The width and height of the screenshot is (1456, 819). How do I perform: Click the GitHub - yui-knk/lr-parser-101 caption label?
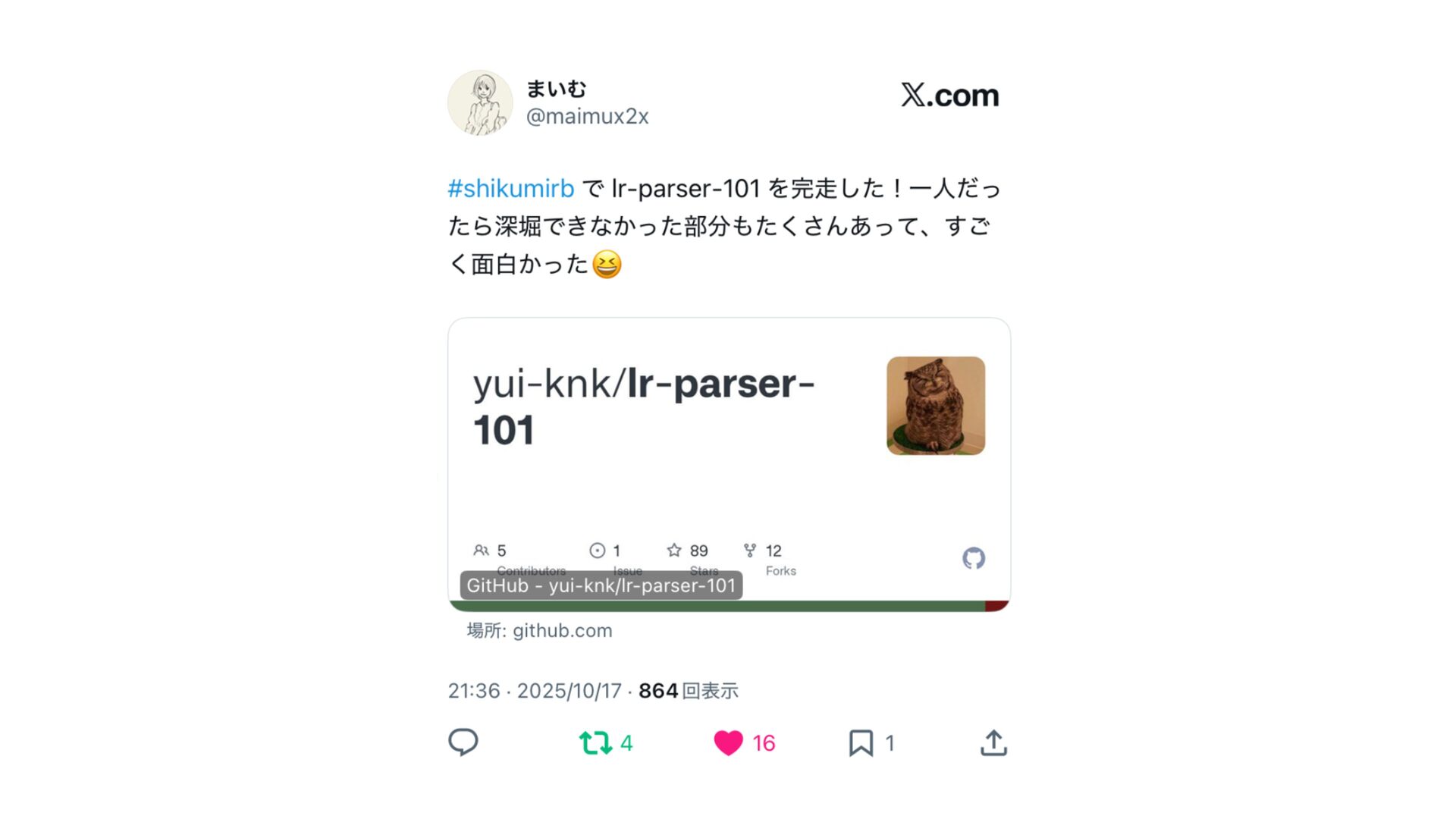coord(601,585)
